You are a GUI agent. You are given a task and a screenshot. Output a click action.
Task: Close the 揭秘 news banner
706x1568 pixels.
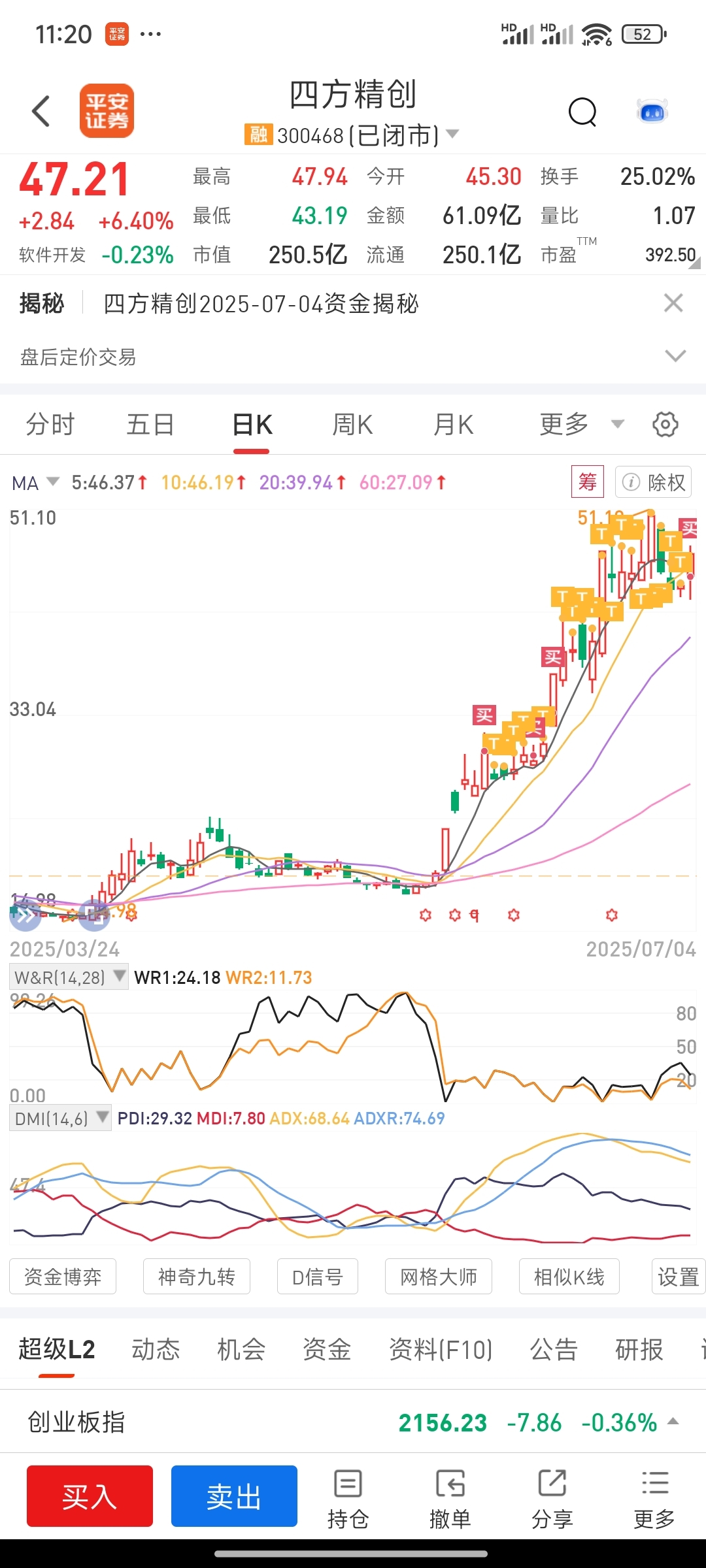click(673, 303)
